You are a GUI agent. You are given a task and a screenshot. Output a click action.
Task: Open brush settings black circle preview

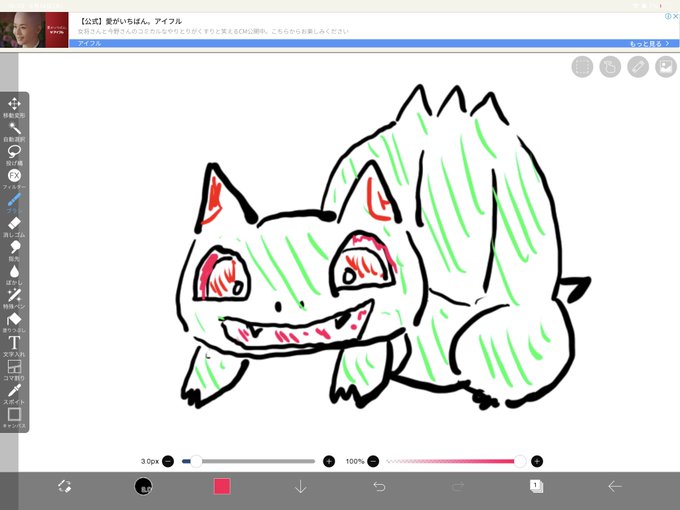click(x=144, y=486)
